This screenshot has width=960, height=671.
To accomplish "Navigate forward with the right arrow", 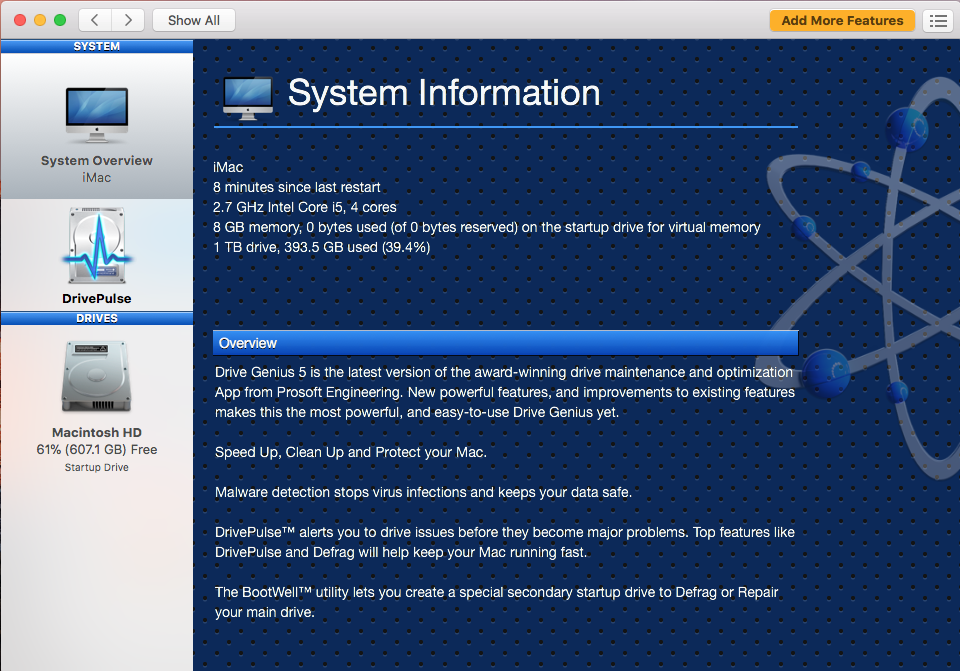I will 126,19.
